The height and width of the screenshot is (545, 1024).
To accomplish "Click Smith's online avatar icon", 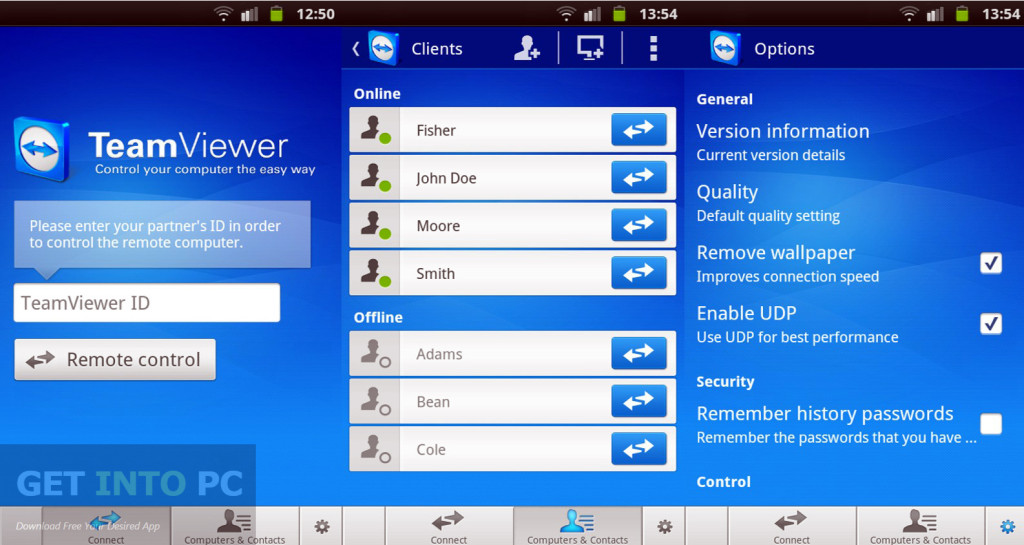I will (374, 273).
